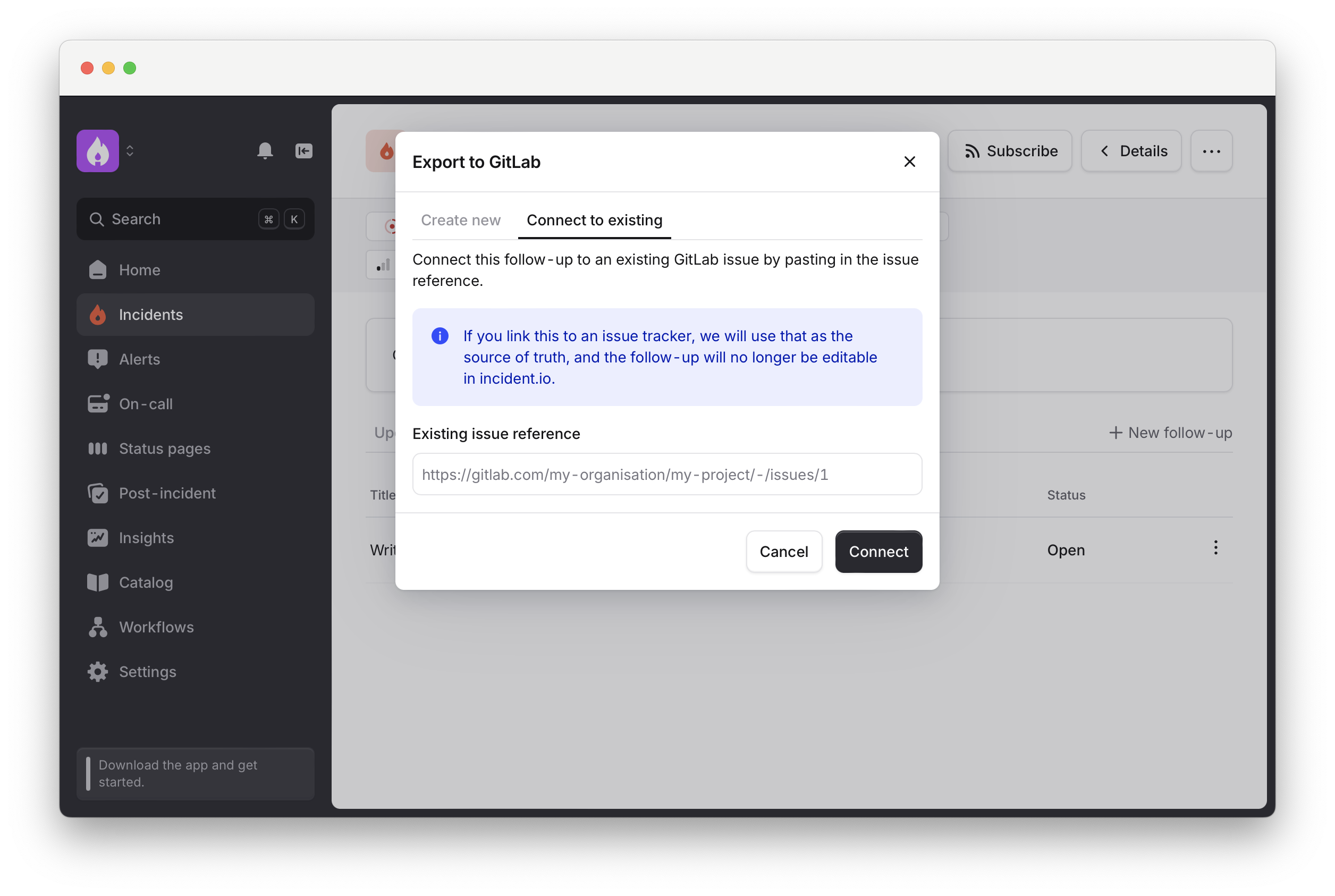1335x896 pixels.
Task: Open the follow-up row kebab menu
Action: (x=1215, y=547)
